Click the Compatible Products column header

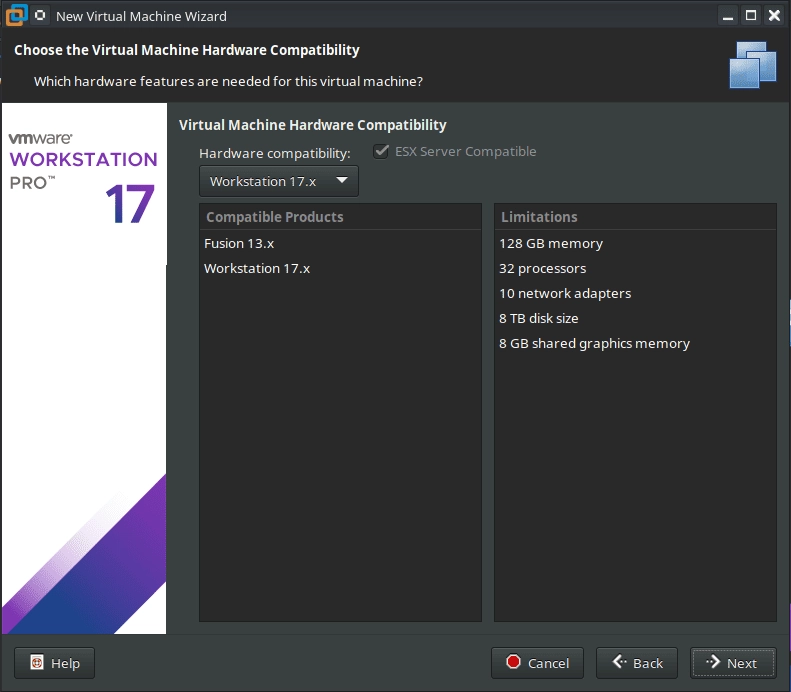tap(340, 217)
